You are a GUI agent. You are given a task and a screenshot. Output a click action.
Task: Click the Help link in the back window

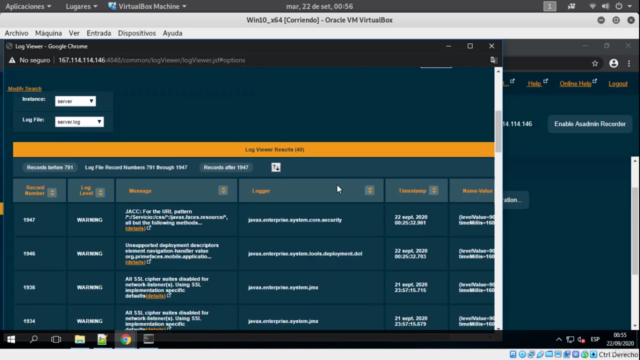pyautogui.click(x=534, y=84)
